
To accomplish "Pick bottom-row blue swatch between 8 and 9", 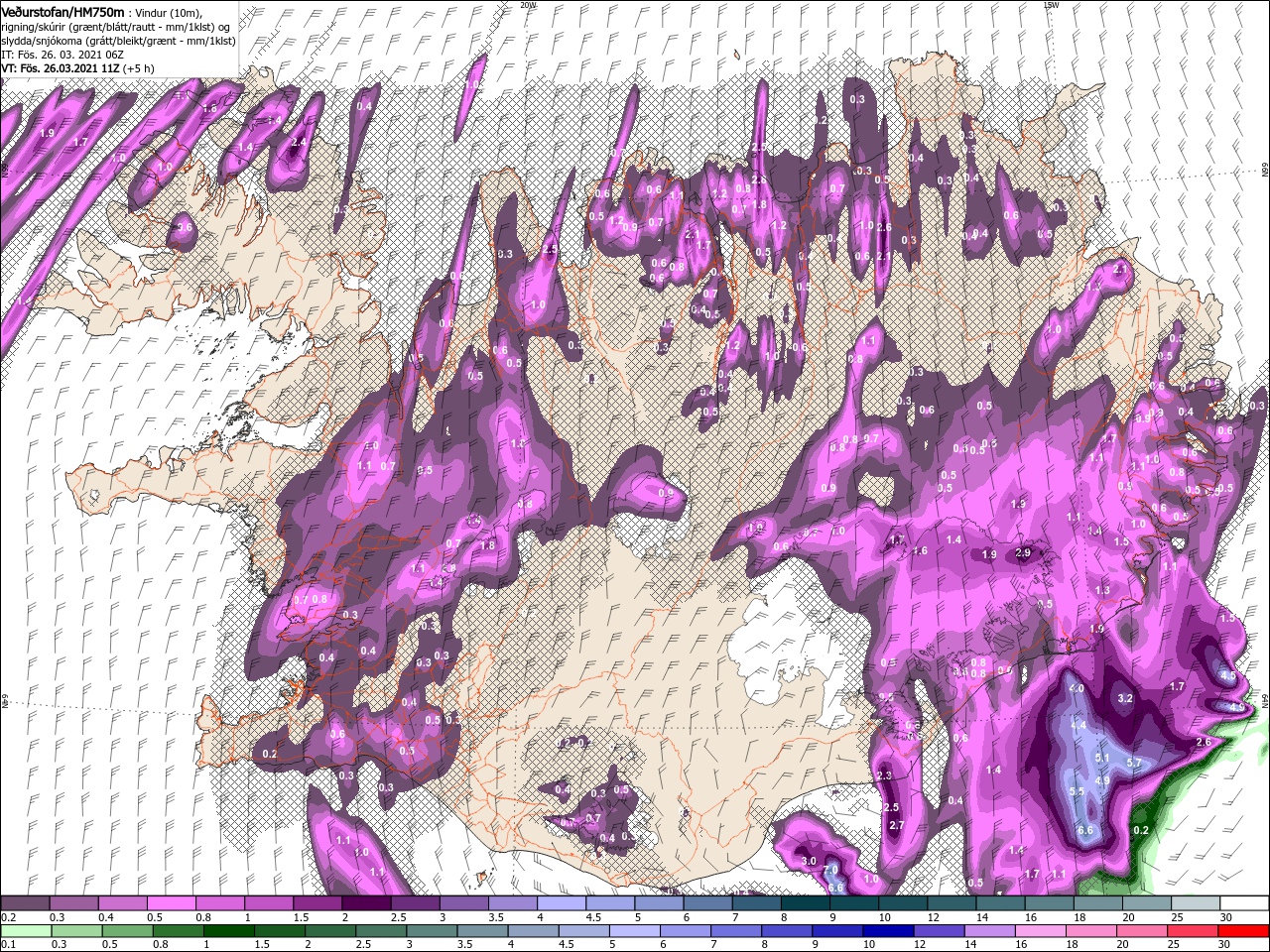I will tap(789, 931).
